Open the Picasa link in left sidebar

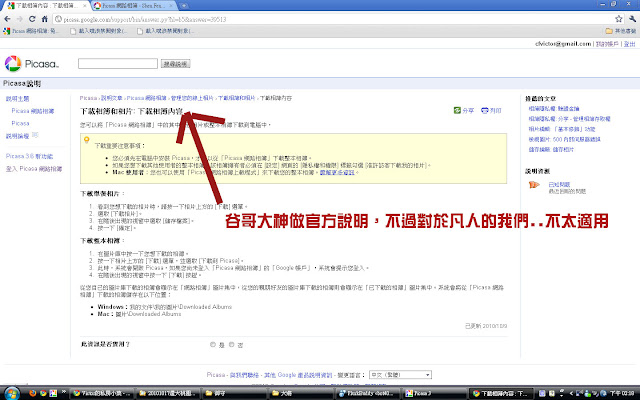20,123
